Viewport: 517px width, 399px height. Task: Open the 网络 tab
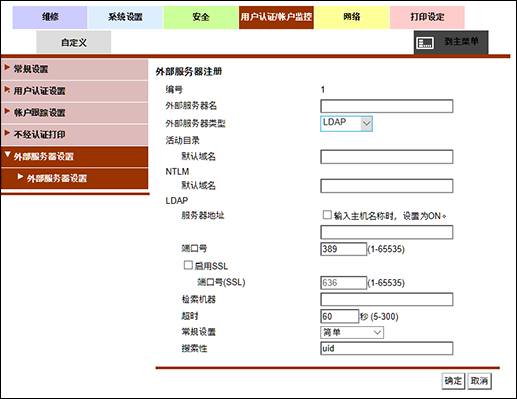[x=352, y=17]
